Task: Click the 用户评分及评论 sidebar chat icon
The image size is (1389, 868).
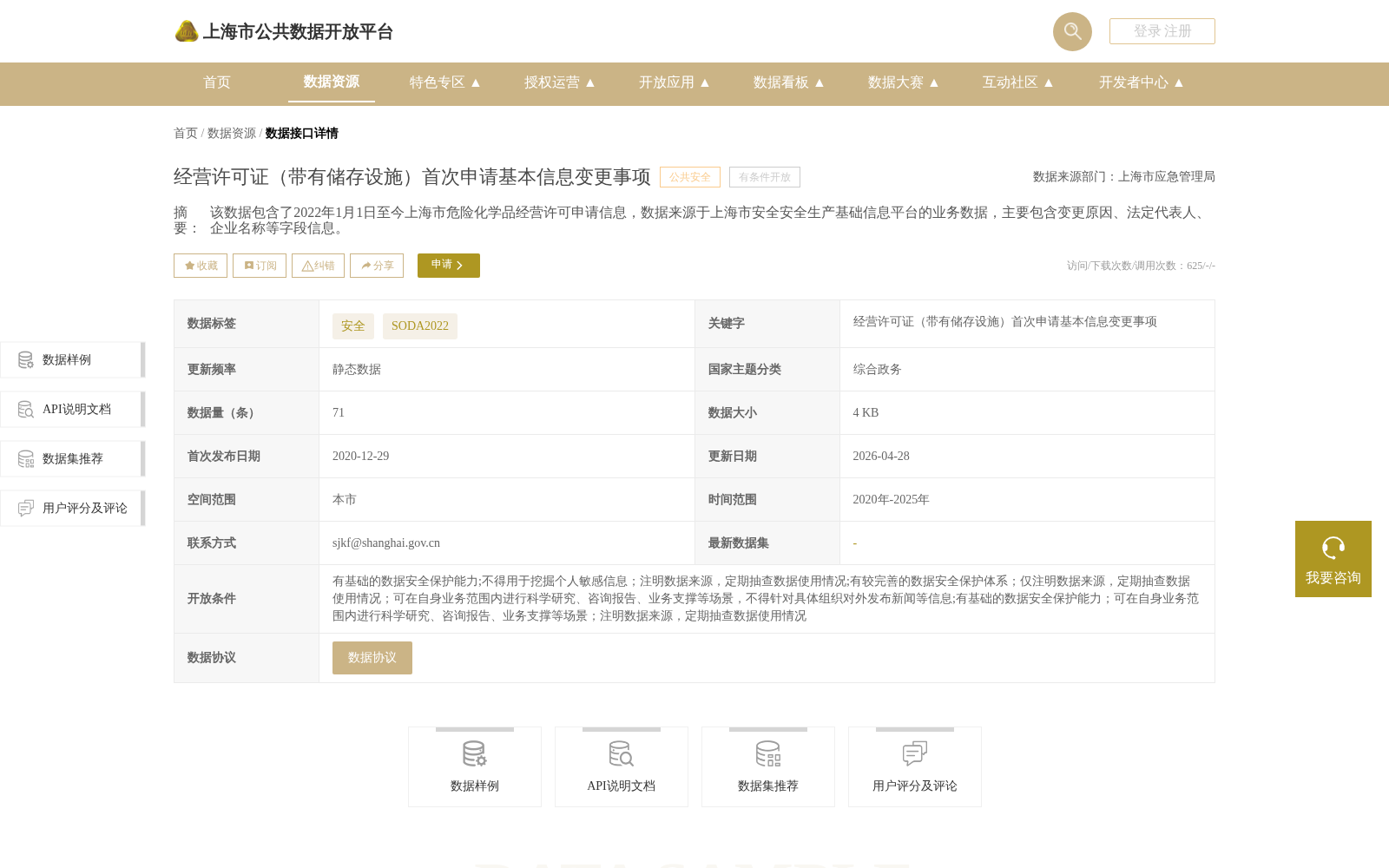Action: (26, 508)
